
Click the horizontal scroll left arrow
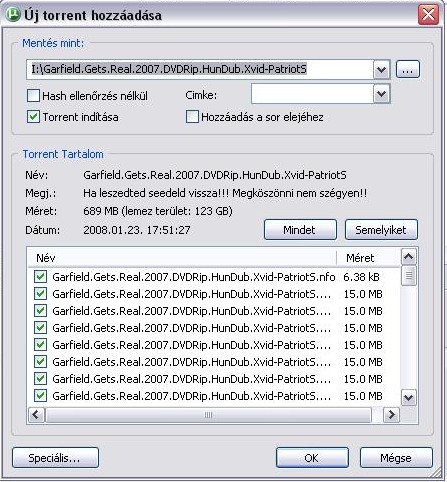tap(36, 415)
